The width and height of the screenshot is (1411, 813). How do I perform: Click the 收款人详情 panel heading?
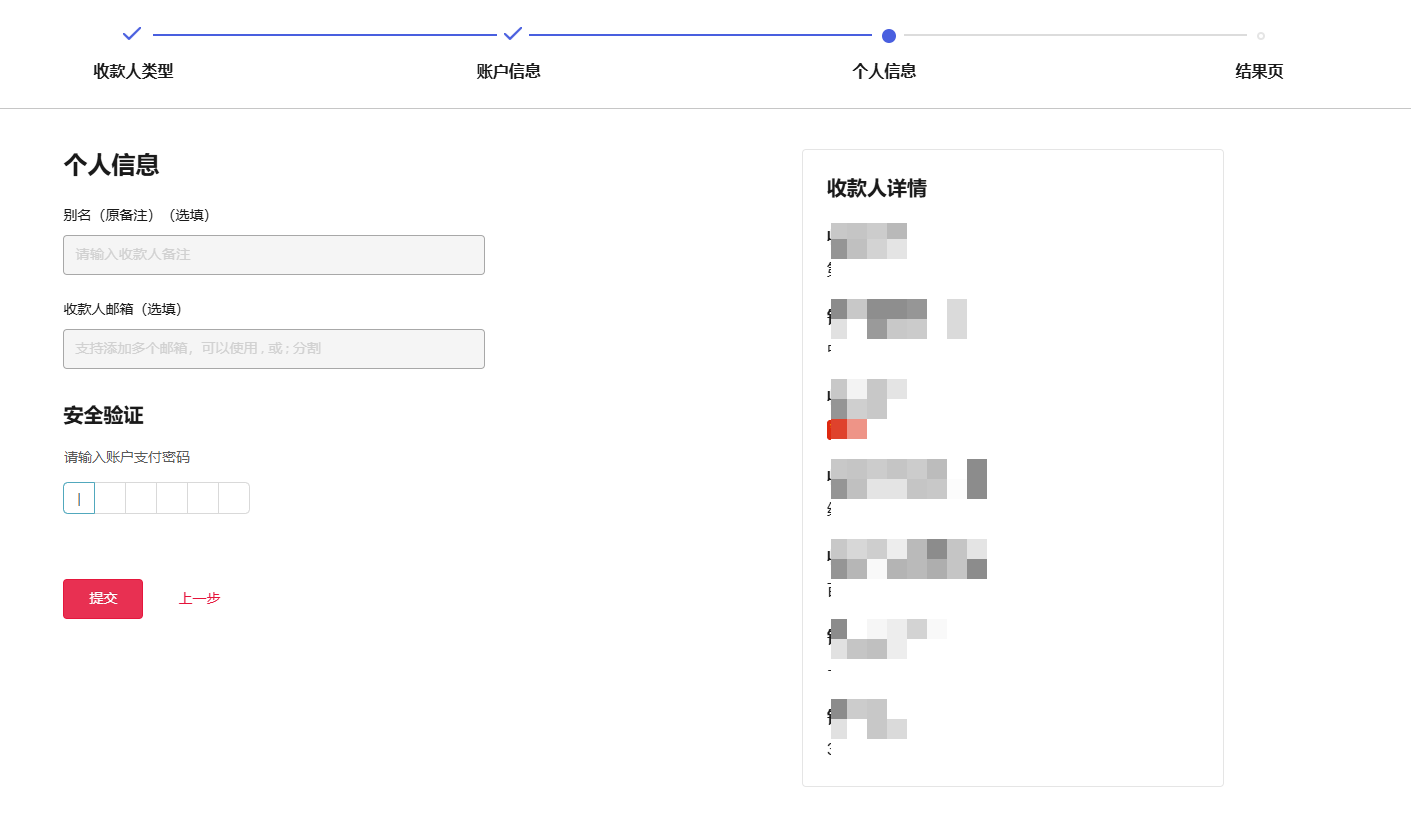tap(877, 188)
